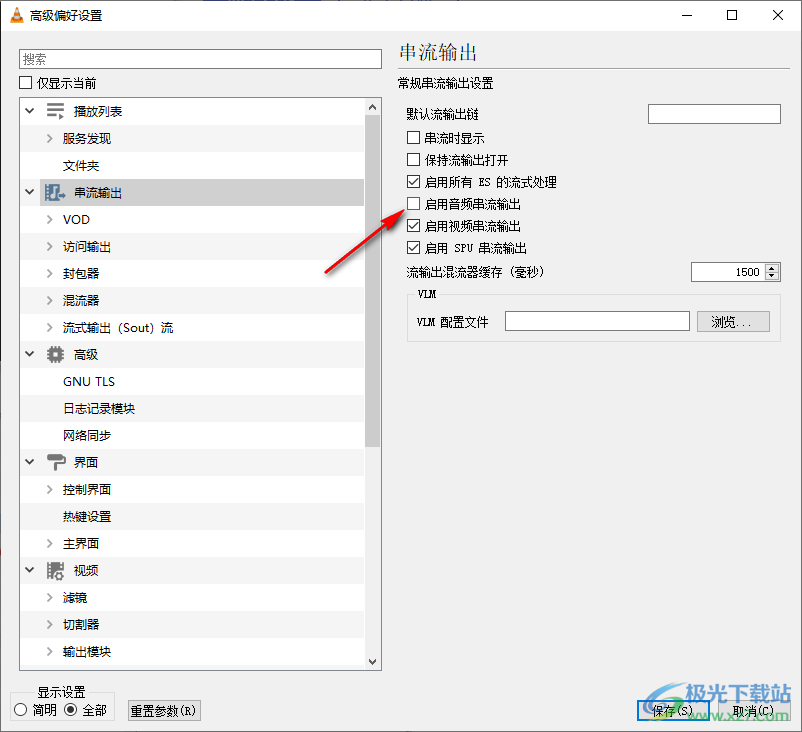Click the 浏览... button
The image size is (802, 732).
732,321
